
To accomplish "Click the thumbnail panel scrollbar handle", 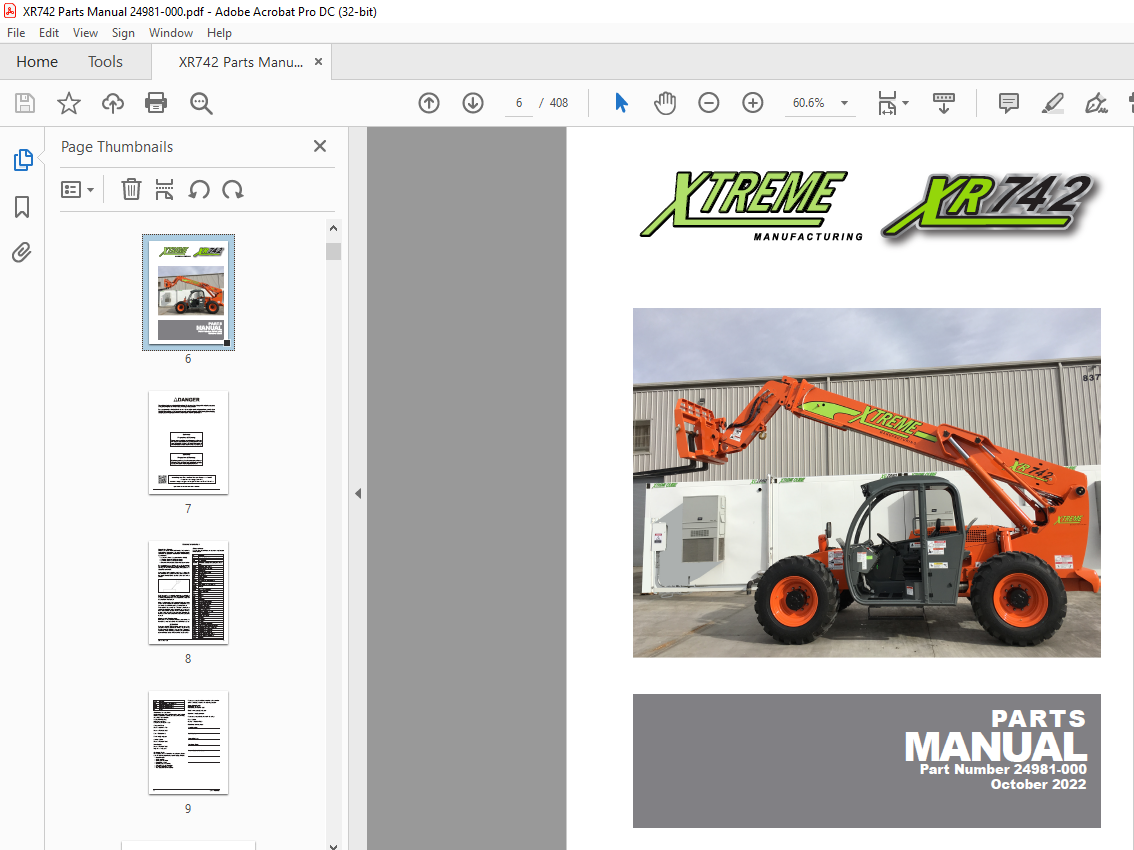I will [x=333, y=252].
